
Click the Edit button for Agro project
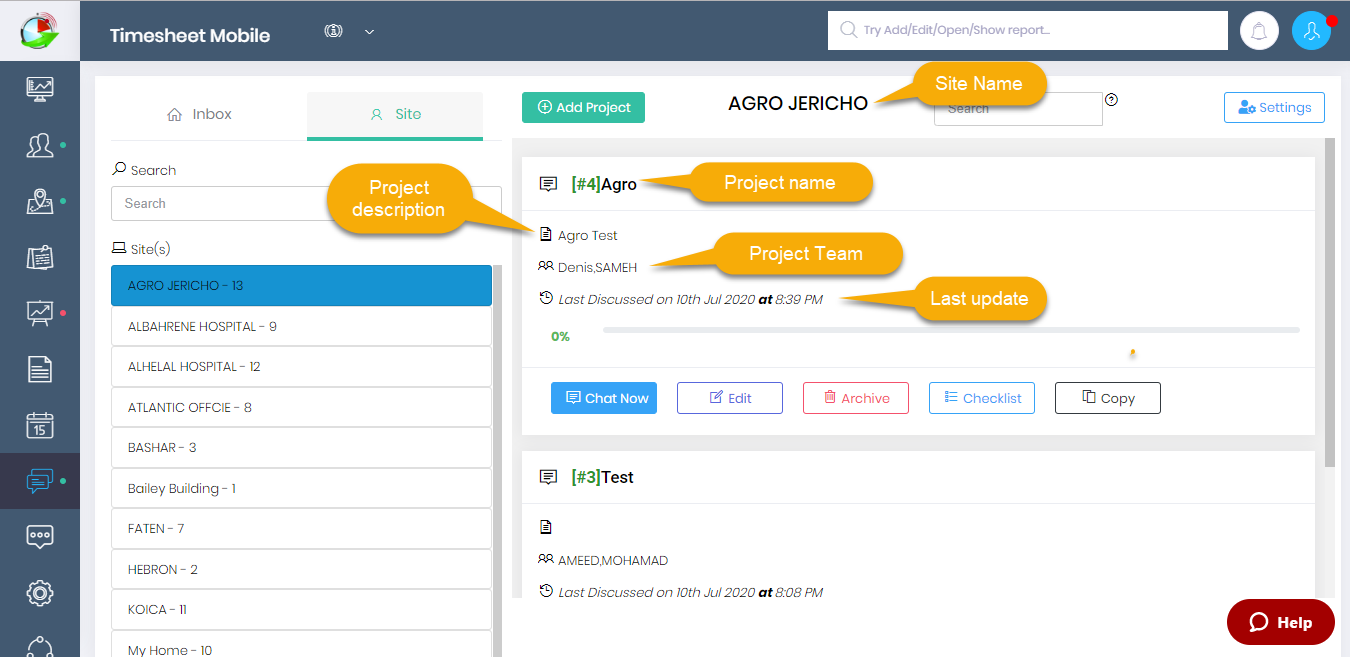tap(730, 398)
